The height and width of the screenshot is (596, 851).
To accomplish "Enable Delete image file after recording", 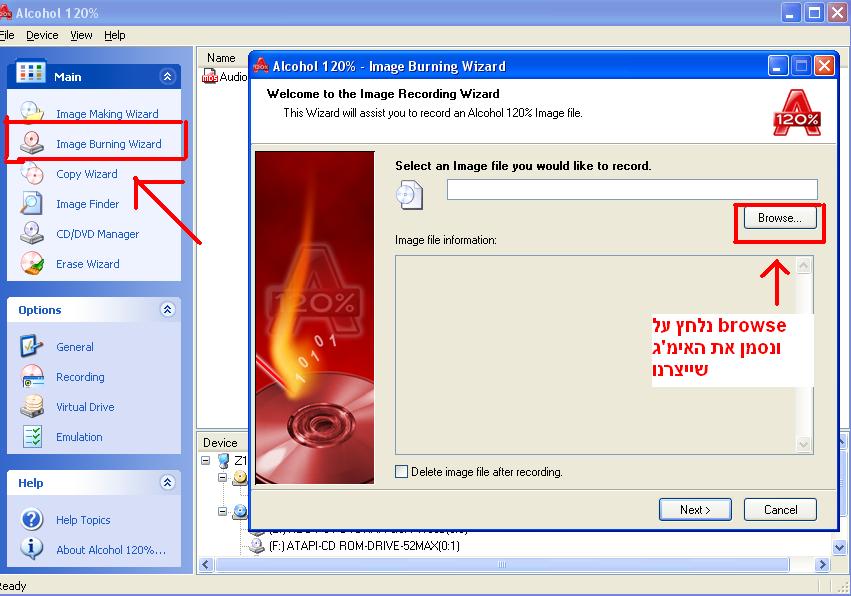I will [x=402, y=472].
